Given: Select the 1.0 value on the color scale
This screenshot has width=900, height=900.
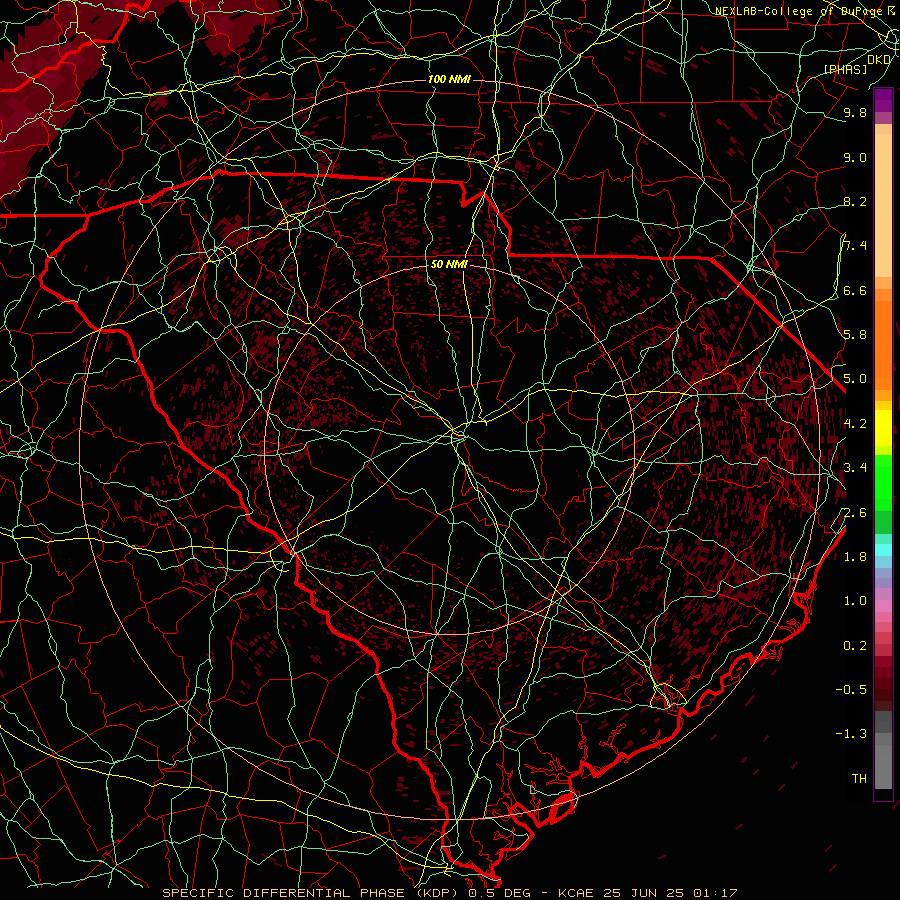Looking at the screenshot, I should [x=855, y=601].
